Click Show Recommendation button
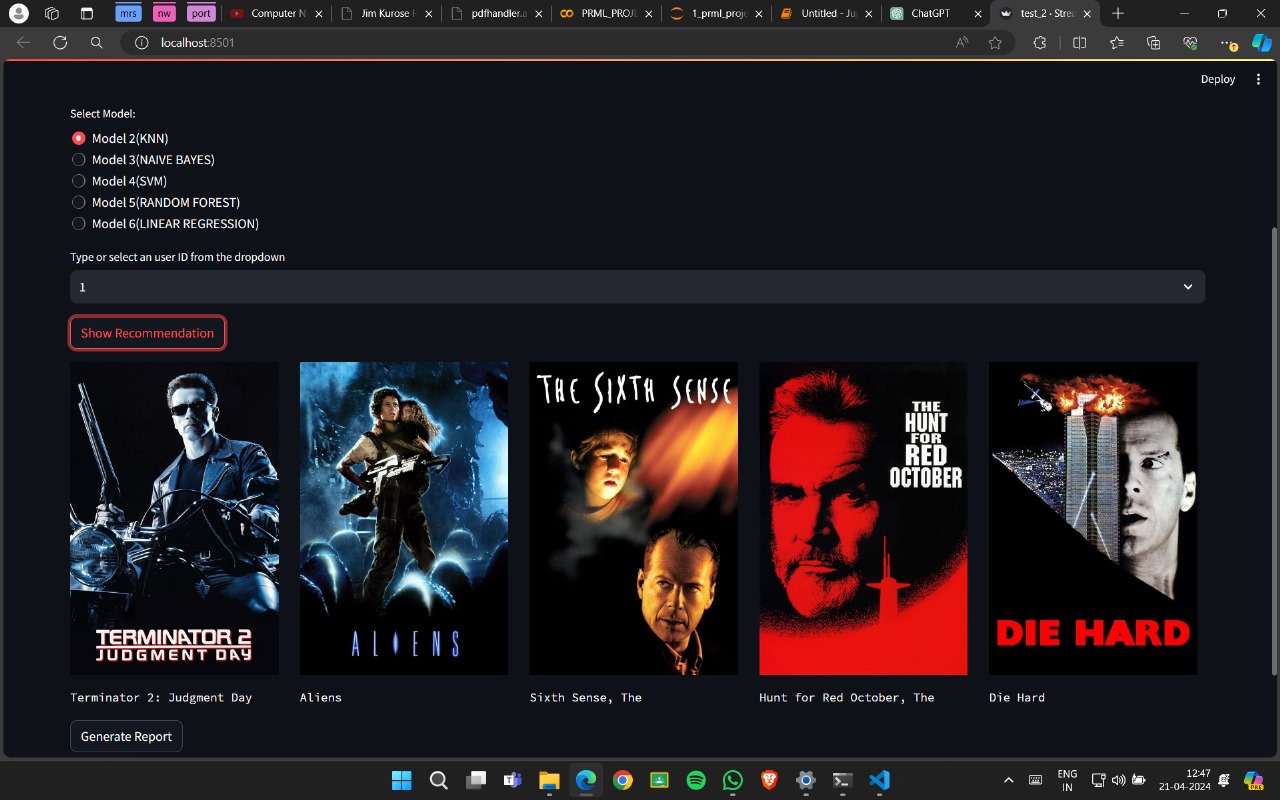Image resolution: width=1280 pixels, height=800 pixels. pyautogui.click(x=147, y=333)
